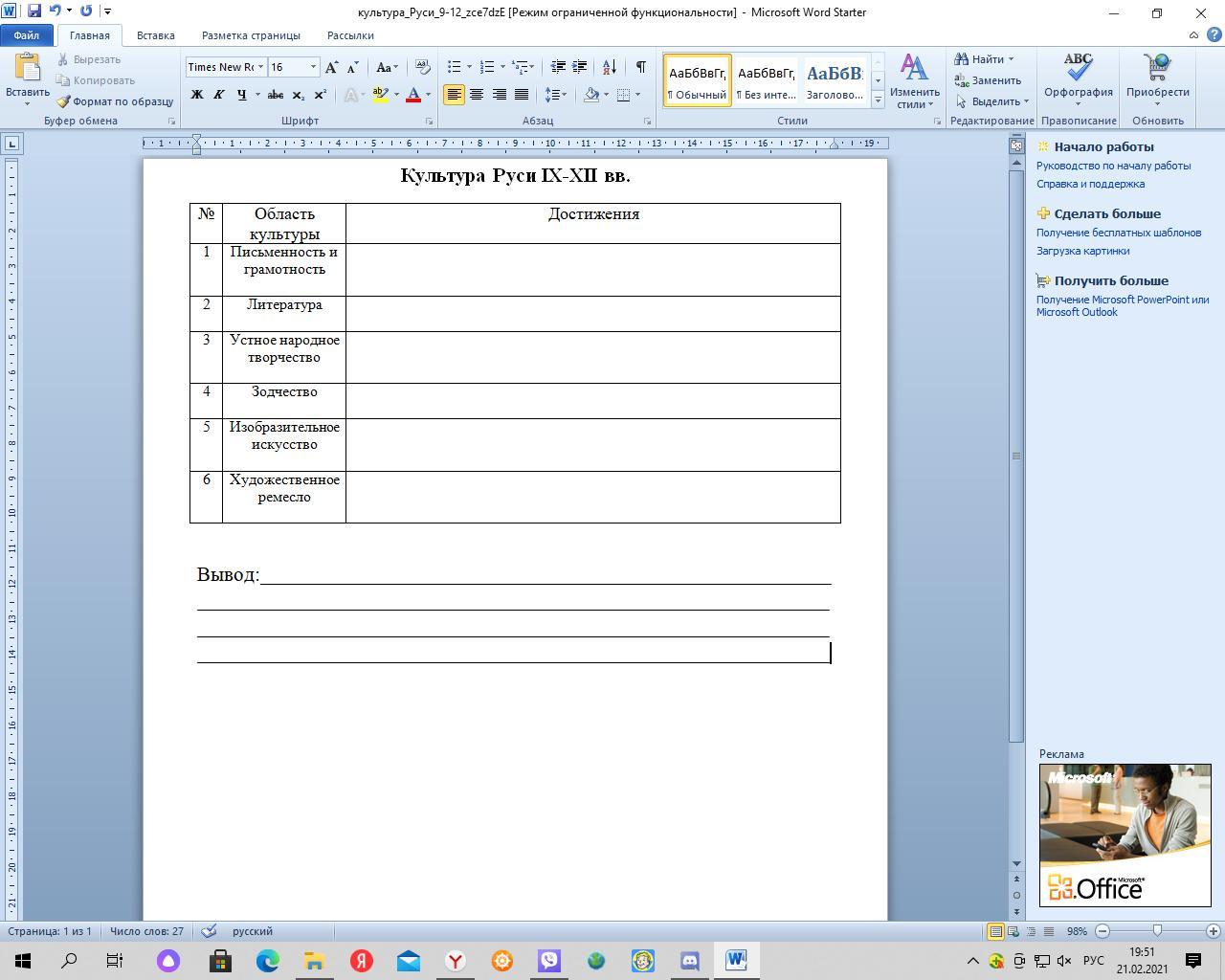1225x980 pixels.
Task: Enable center text alignment
Action: (477, 95)
